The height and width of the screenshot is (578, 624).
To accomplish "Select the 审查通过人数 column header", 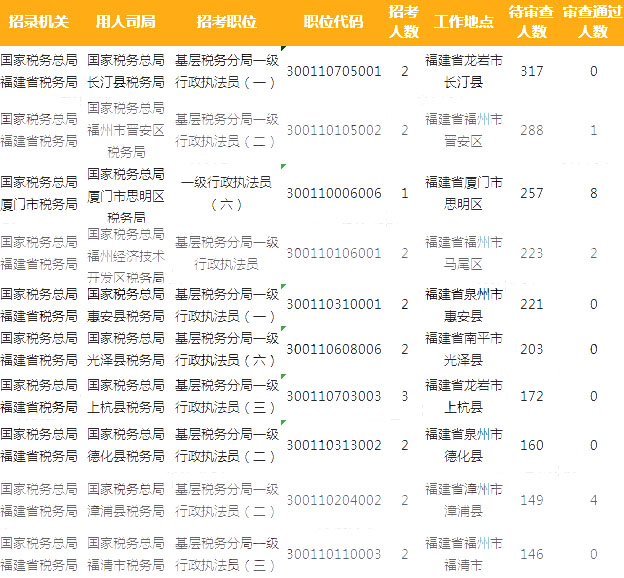I will [593, 22].
